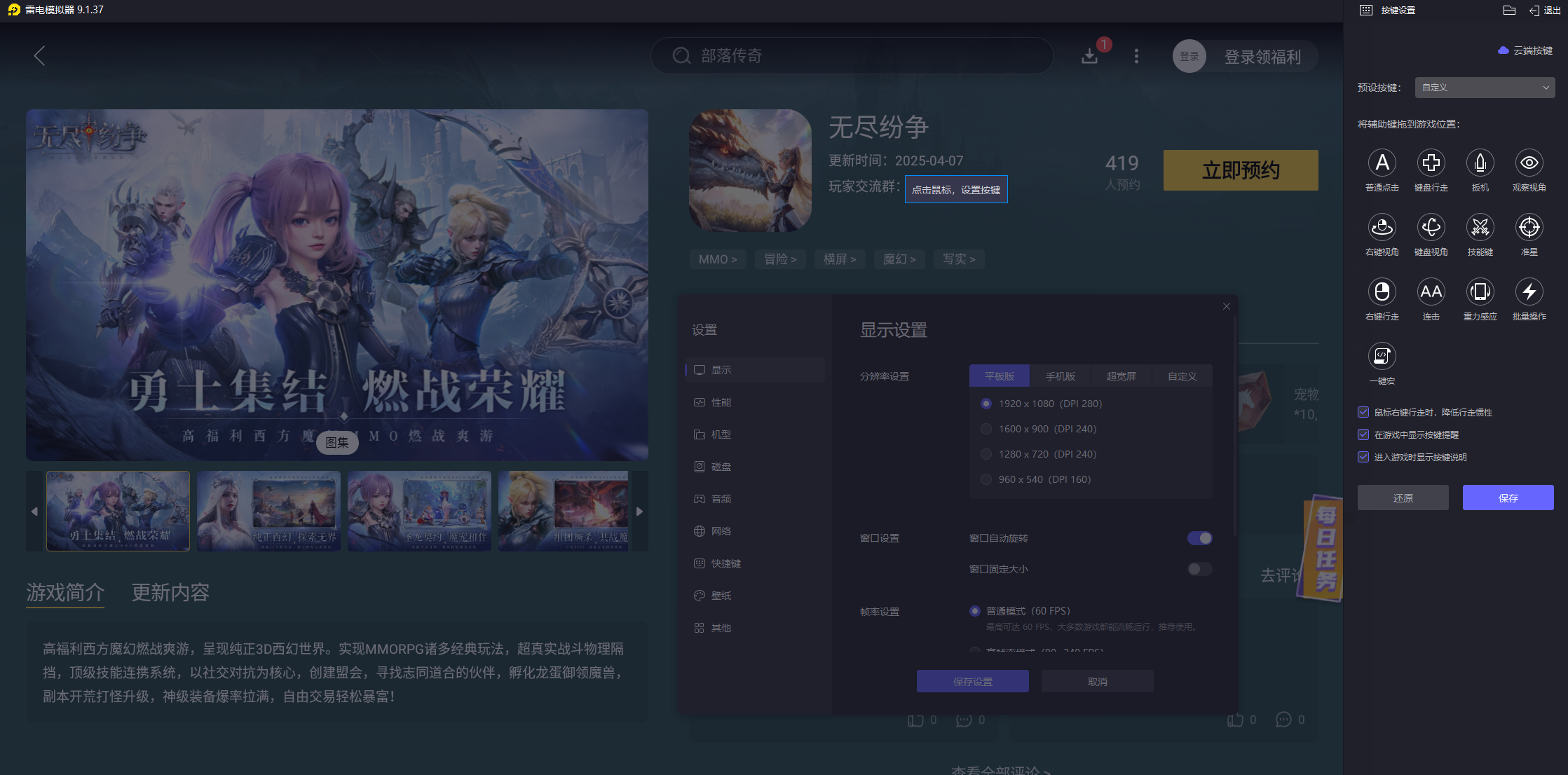The height and width of the screenshot is (775, 1568).
Task: Select the 键盘视角 icon
Action: tap(1431, 227)
